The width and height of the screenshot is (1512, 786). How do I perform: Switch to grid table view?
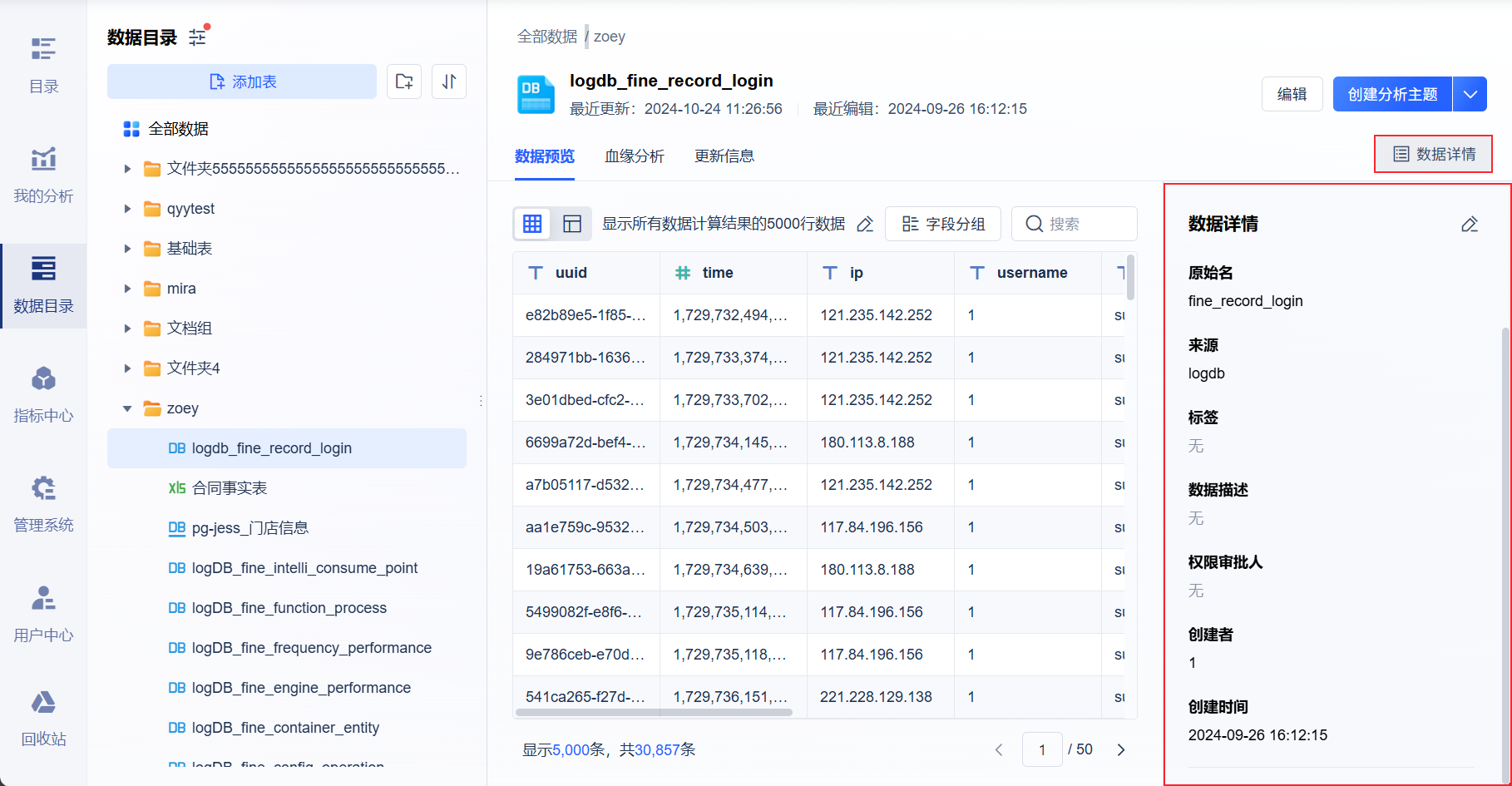[x=532, y=224]
